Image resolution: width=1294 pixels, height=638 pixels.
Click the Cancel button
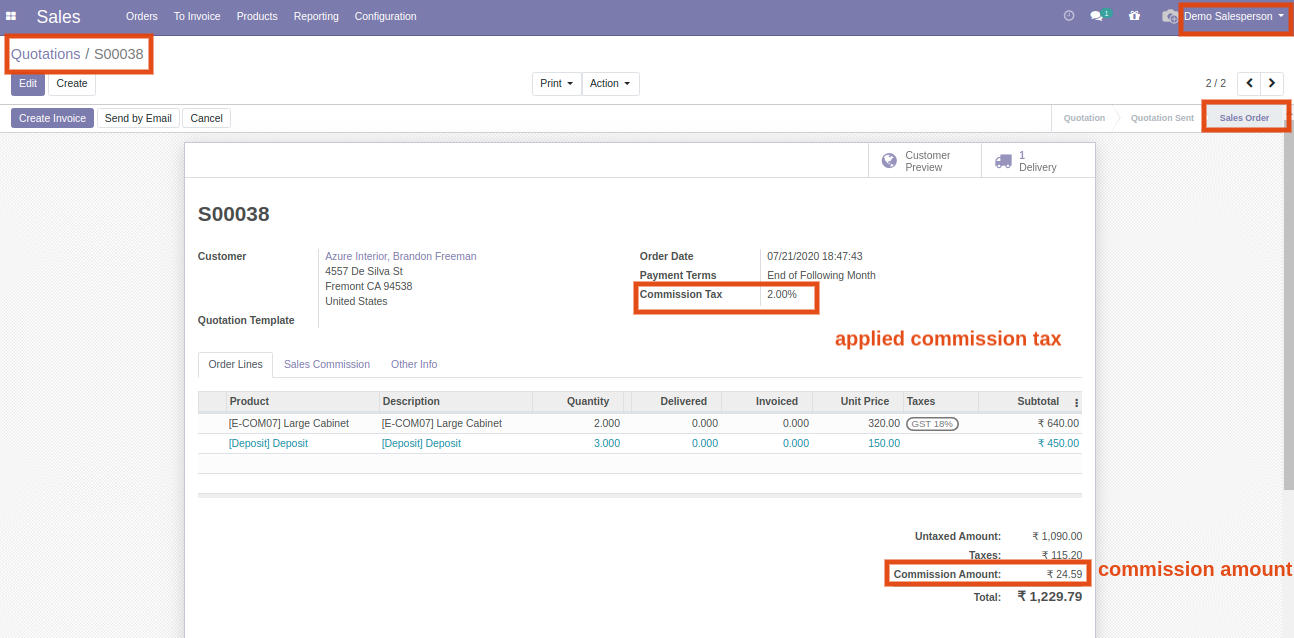click(x=207, y=118)
